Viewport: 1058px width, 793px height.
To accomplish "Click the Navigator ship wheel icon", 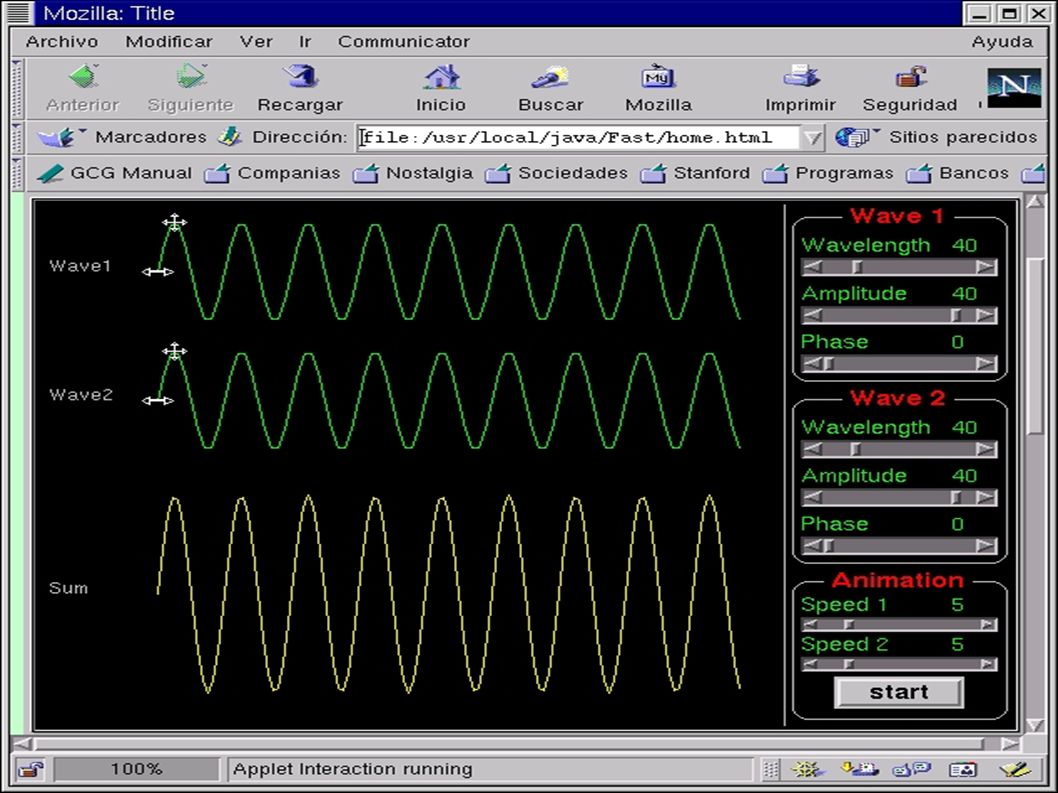I will click(807, 769).
